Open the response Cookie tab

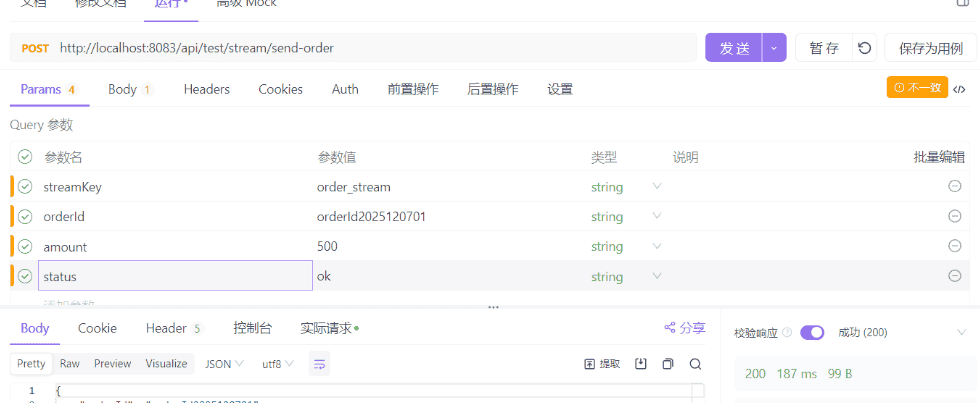tap(98, 328)
